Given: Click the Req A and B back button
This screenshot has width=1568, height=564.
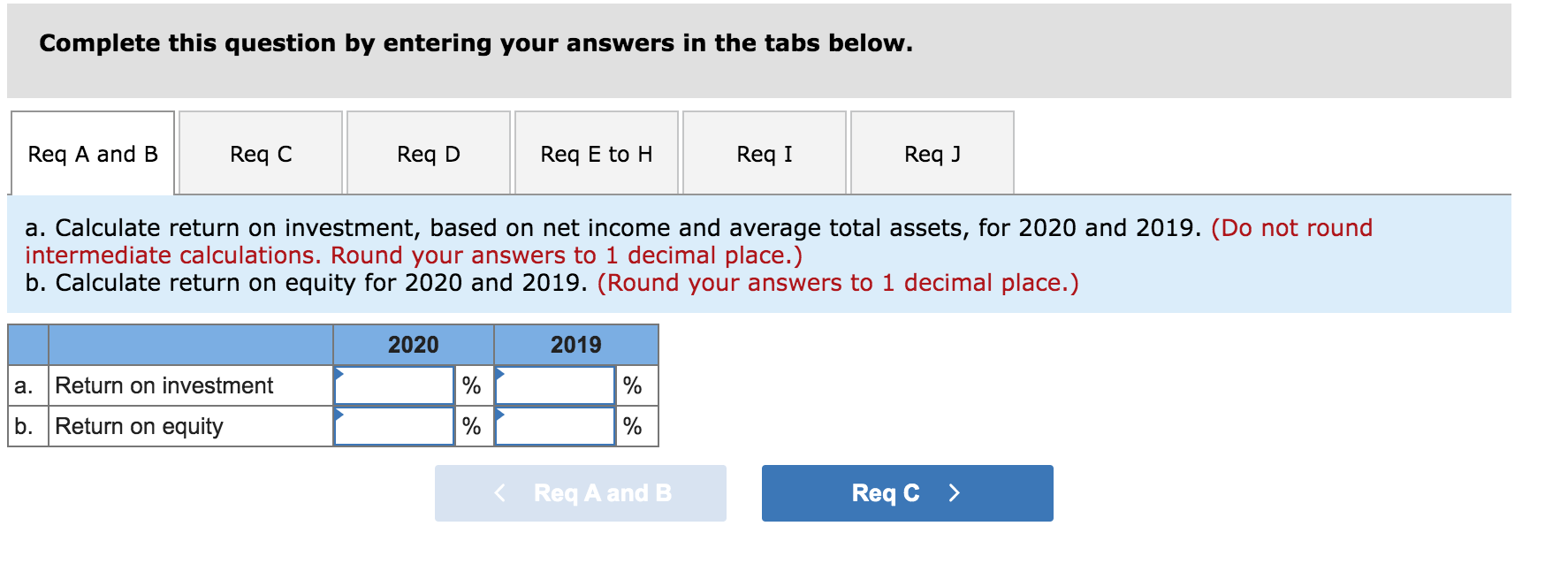Looking at the screenshot, I should 581,493.
